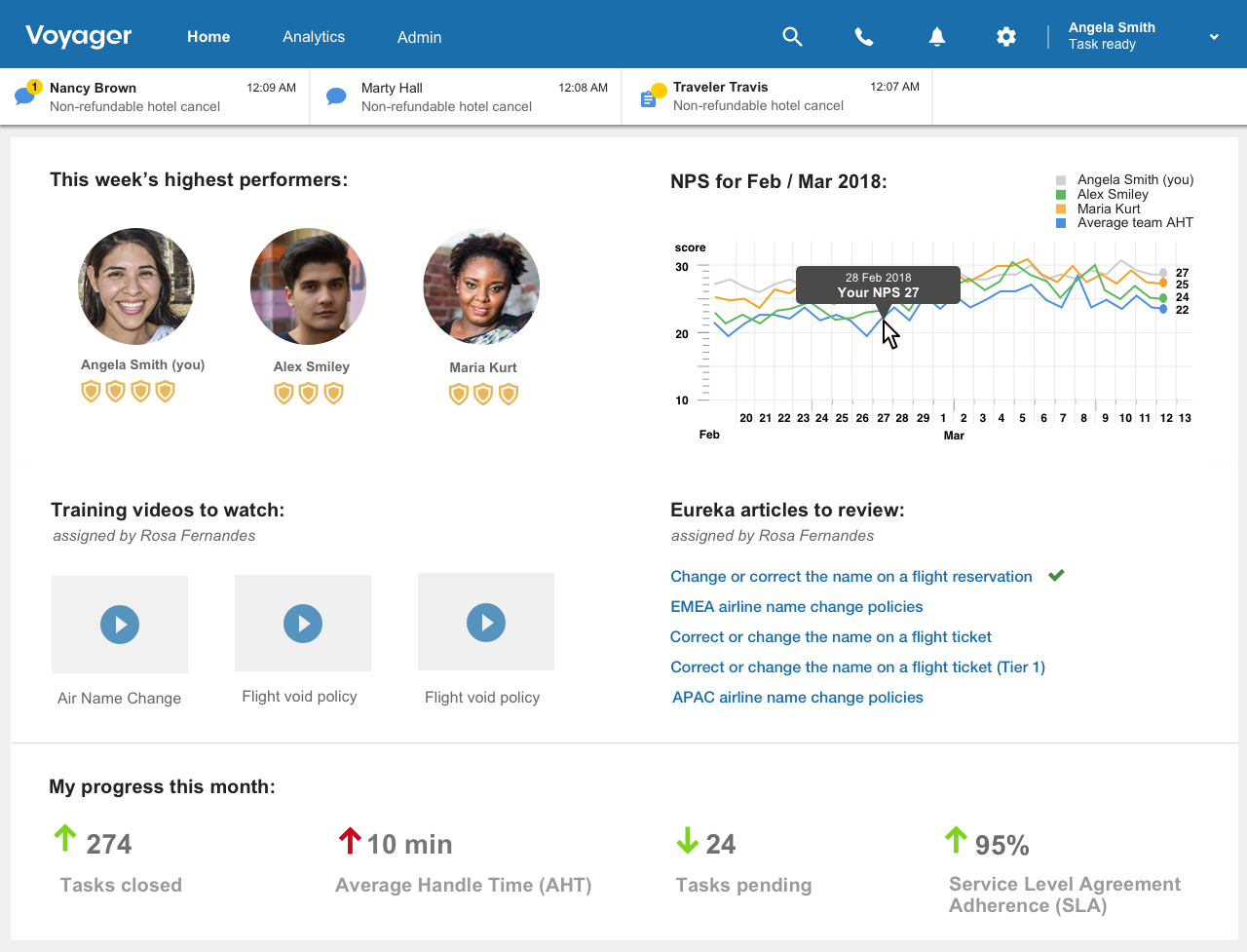Open APAC airline name change policies link
The image size is (1247, 952).
coord(797,698)
